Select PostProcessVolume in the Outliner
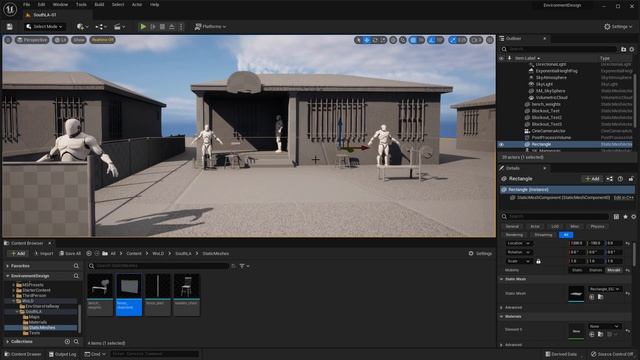The image size is (640, 360). [x=551, y=138]
